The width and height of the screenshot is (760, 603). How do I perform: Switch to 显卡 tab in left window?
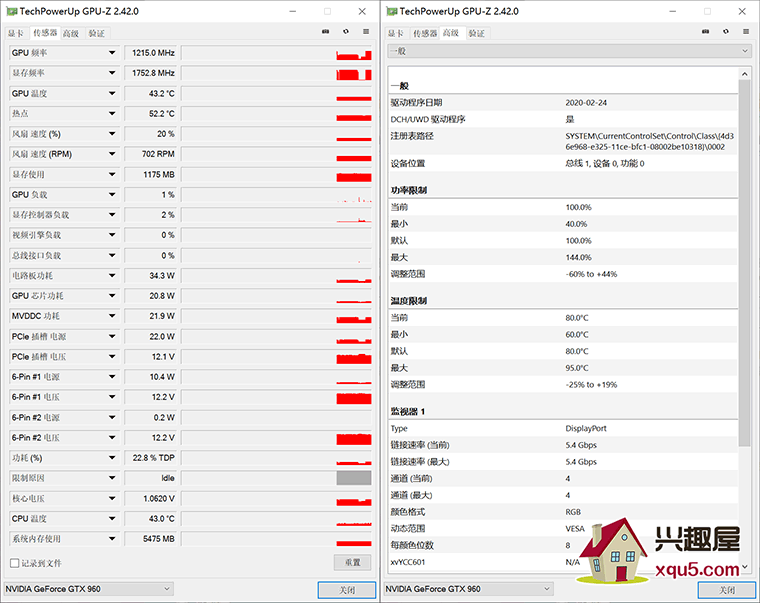16,33
